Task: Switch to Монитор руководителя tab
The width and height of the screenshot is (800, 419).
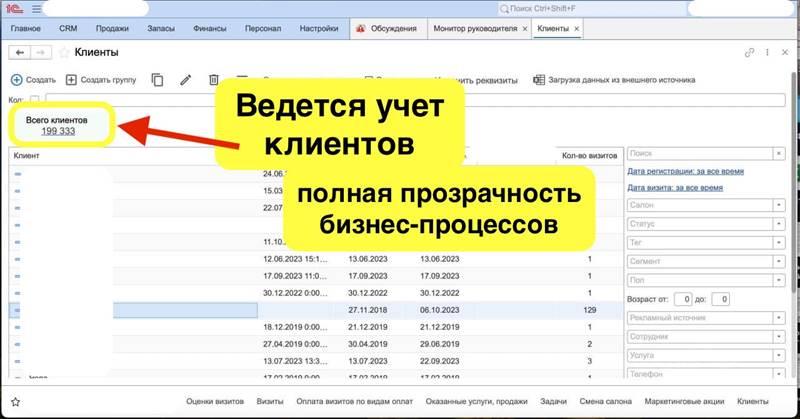Action: [x=475, y=29]
